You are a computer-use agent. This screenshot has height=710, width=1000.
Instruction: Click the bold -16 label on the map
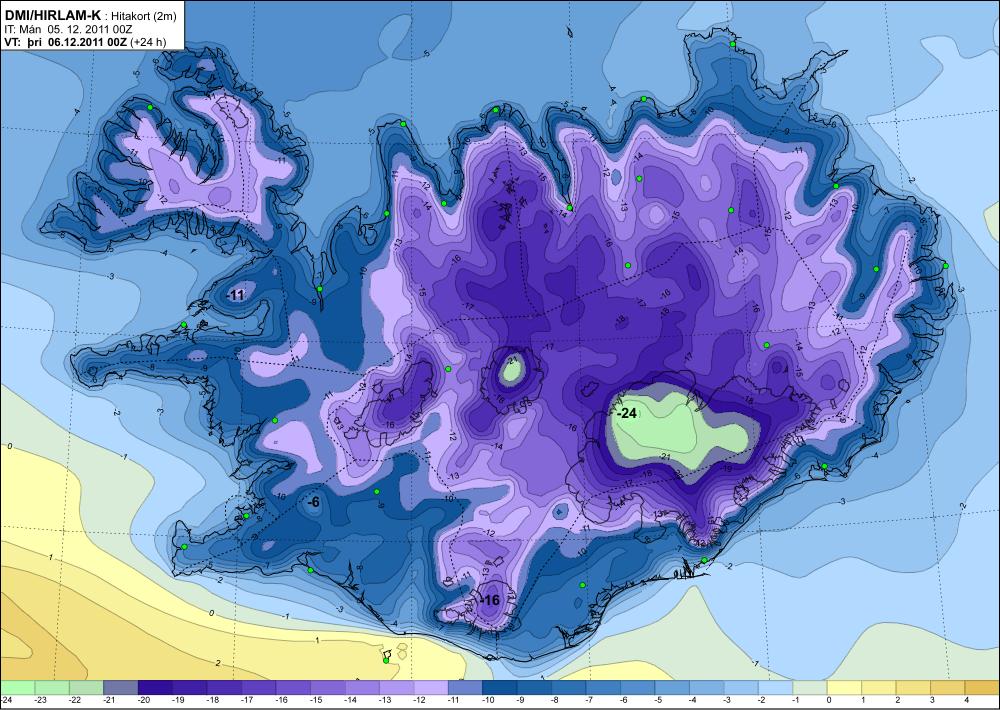[x=489, y=600]
